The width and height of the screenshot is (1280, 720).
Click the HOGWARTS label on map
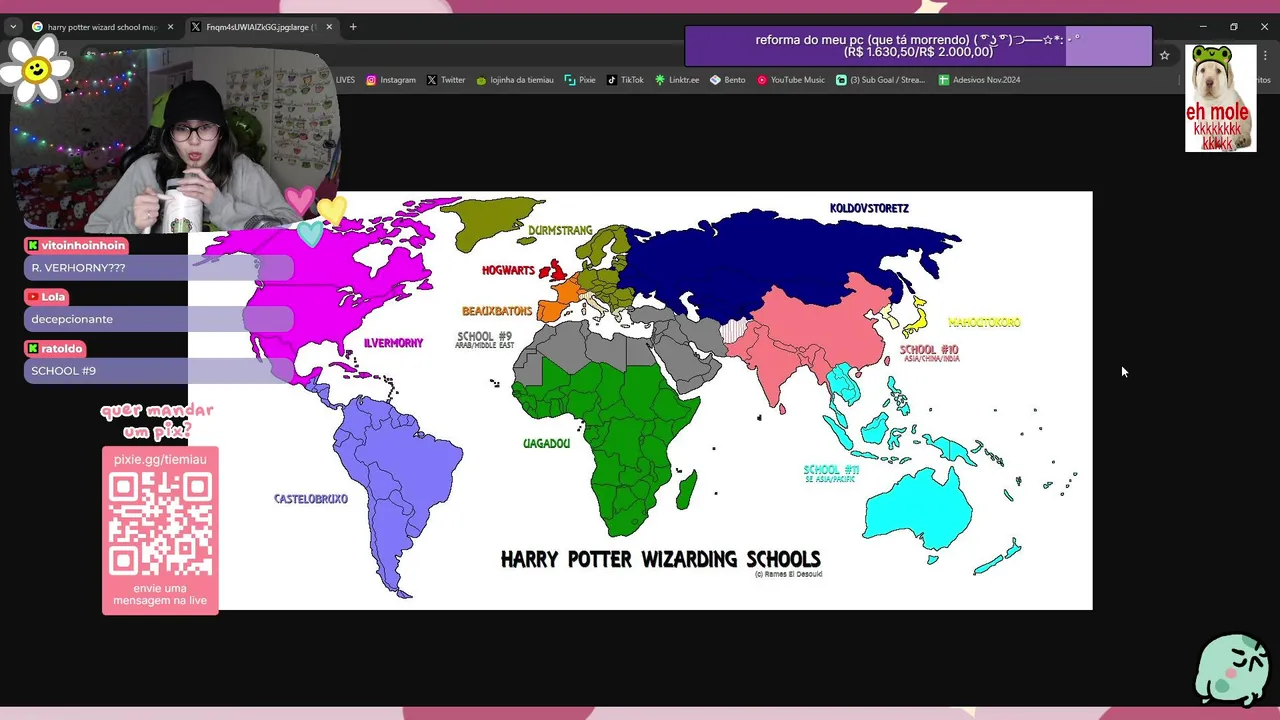tap(508, 270)
